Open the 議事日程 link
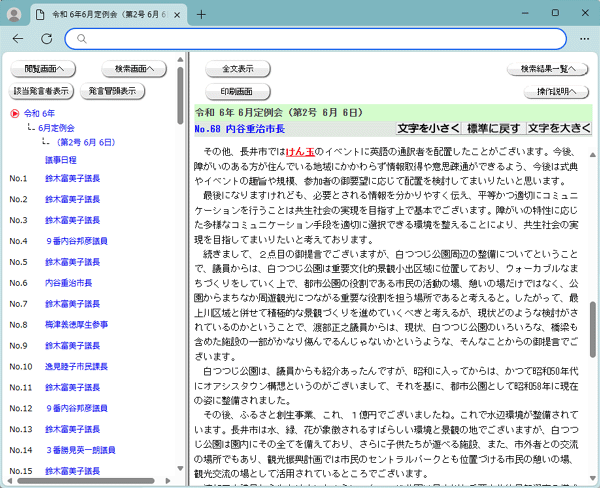This screenshot has width=600, height=488. coord(61,160)
